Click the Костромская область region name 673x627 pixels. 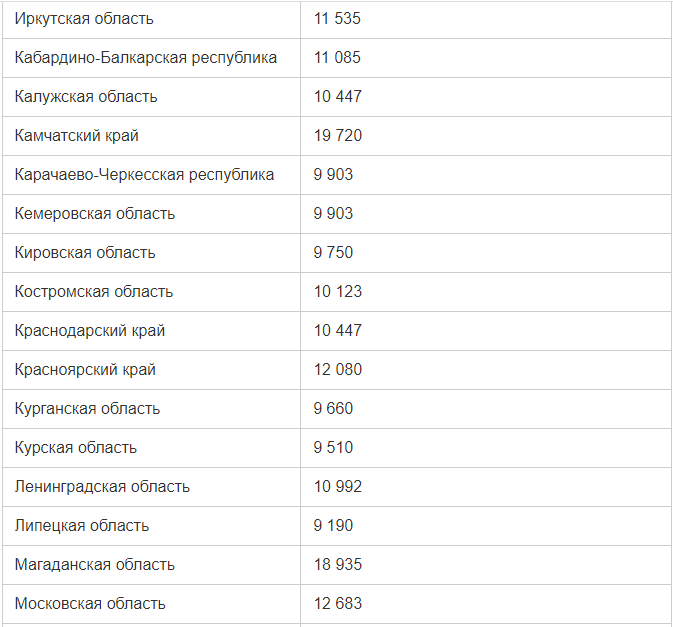tap(94, 292)
